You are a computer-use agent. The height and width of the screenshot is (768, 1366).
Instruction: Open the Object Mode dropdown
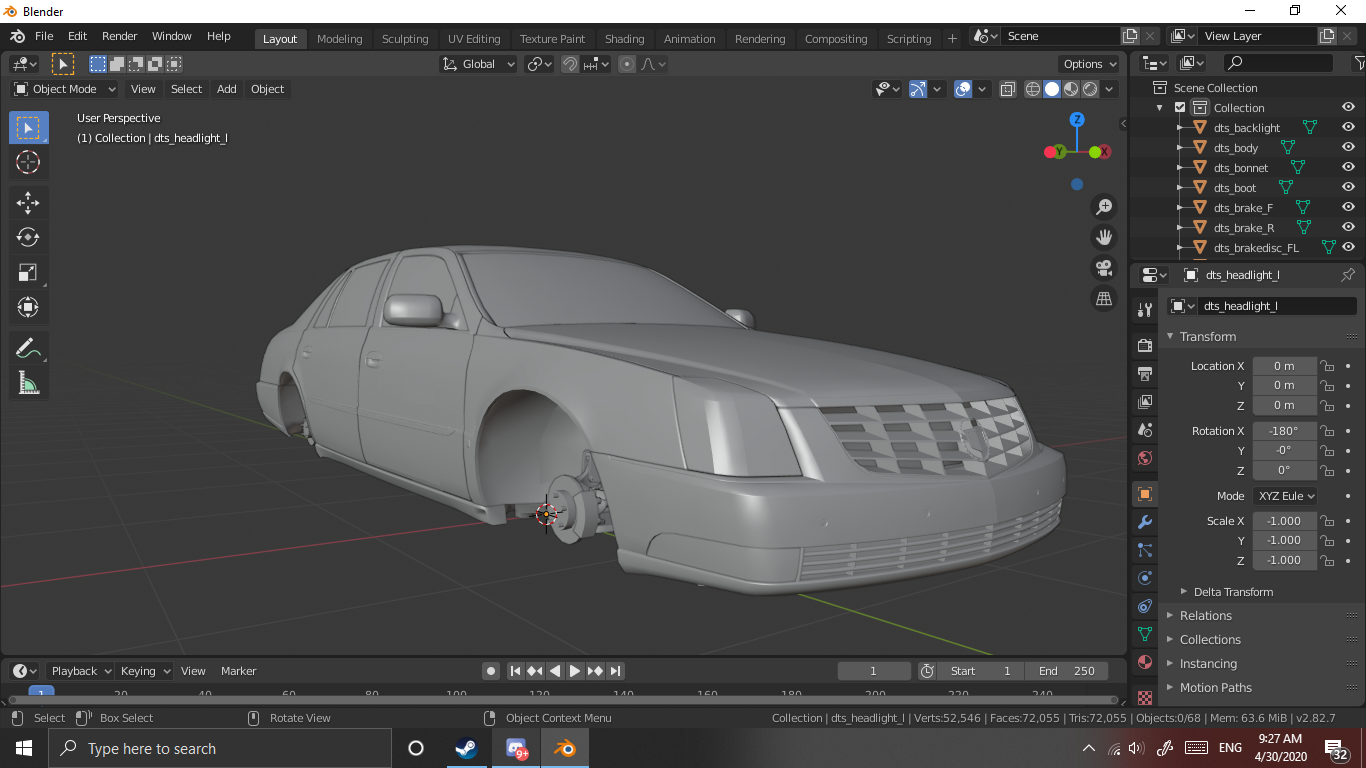[x=64, y=89]
